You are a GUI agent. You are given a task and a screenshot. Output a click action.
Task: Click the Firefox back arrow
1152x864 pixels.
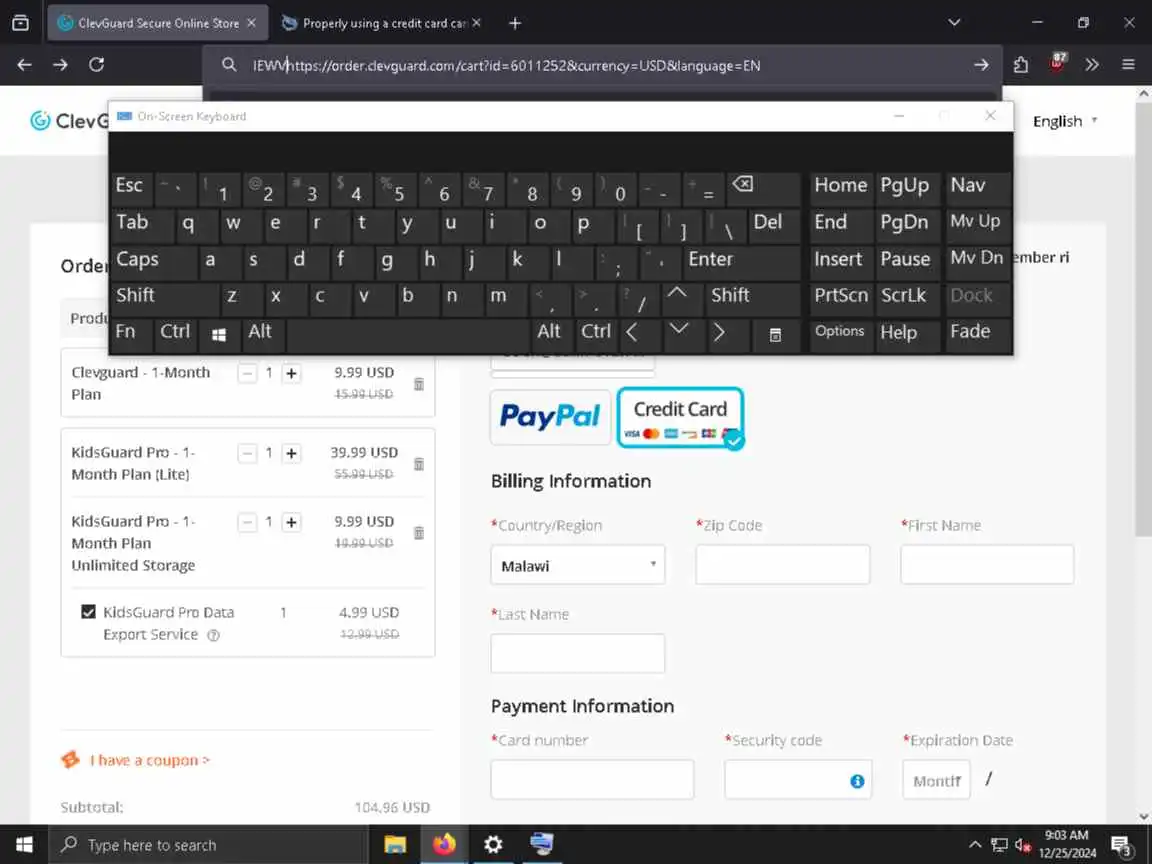pyautogui.click(x=24, y=65)
